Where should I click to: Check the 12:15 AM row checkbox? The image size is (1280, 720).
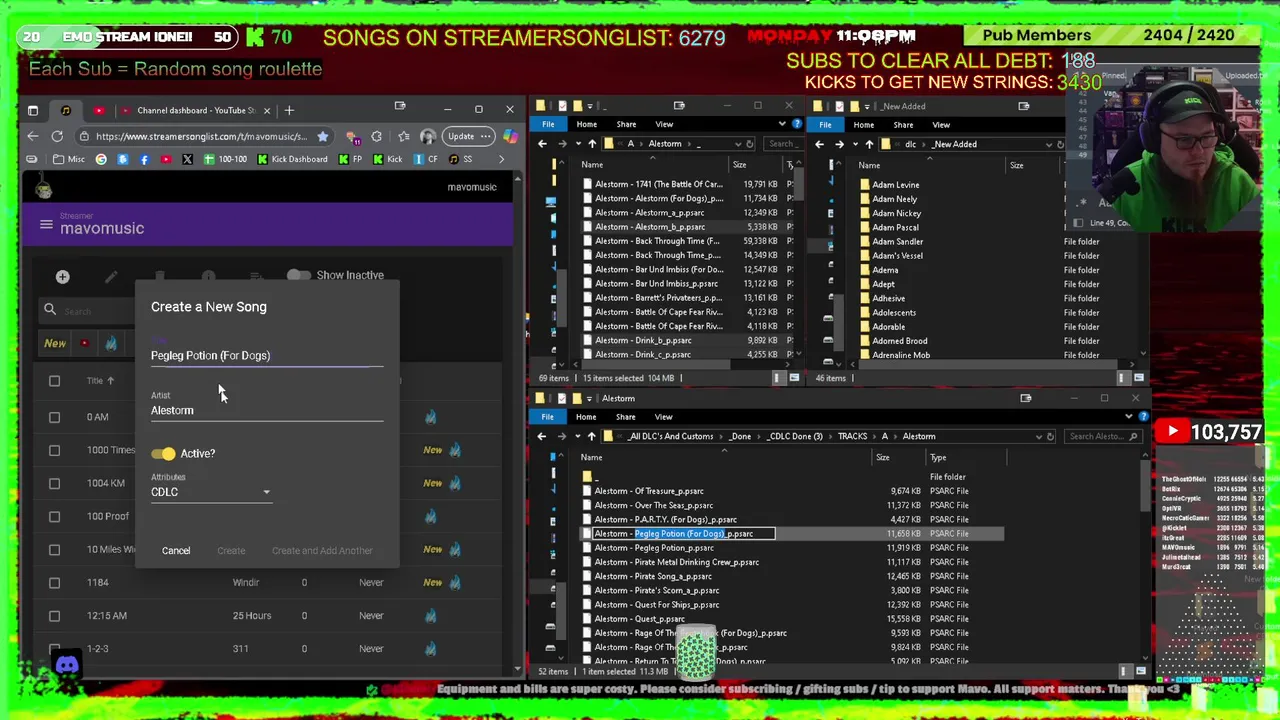click(54, 615)
